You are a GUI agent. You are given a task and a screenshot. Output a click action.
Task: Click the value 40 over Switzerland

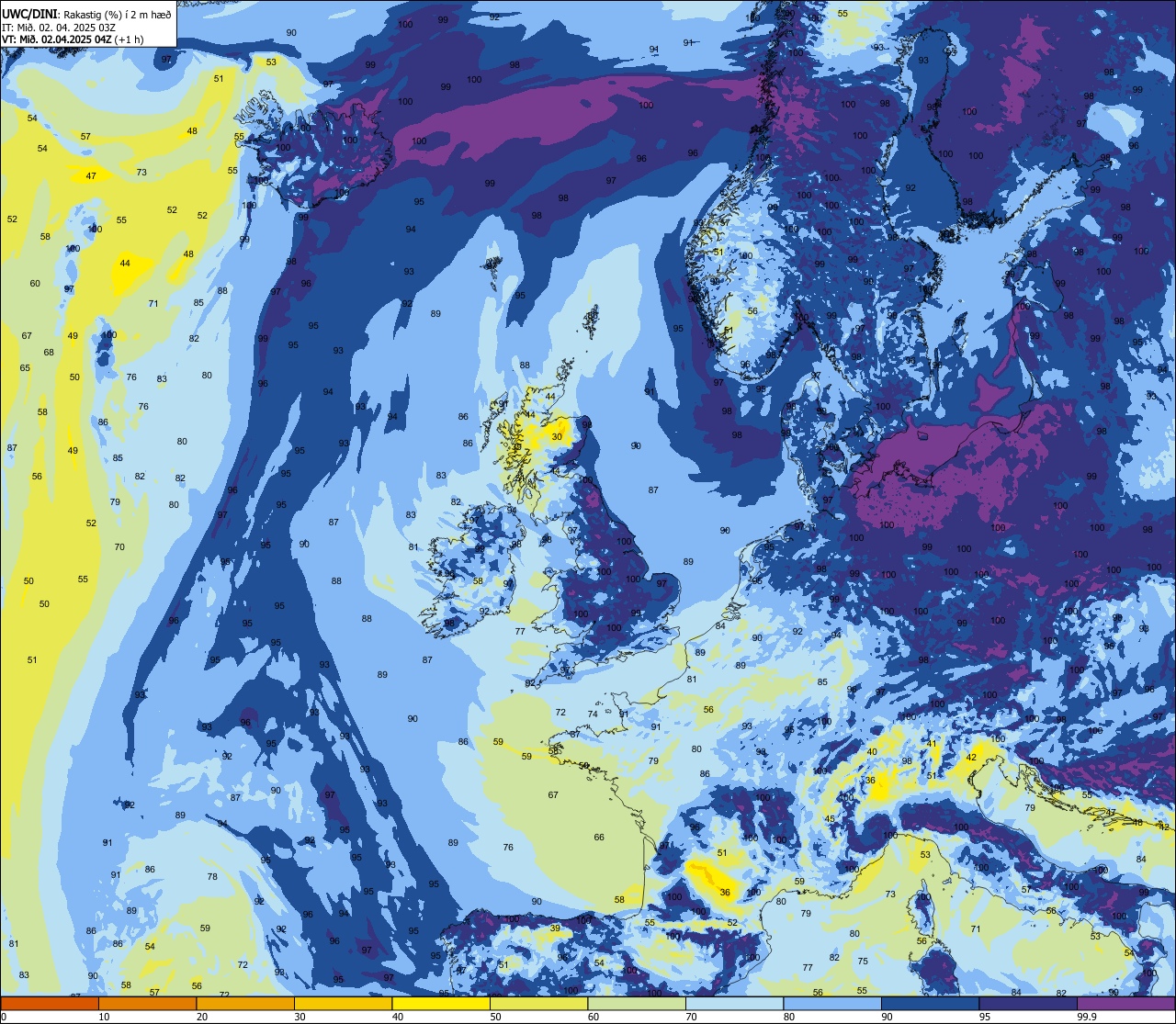[872, 752]
